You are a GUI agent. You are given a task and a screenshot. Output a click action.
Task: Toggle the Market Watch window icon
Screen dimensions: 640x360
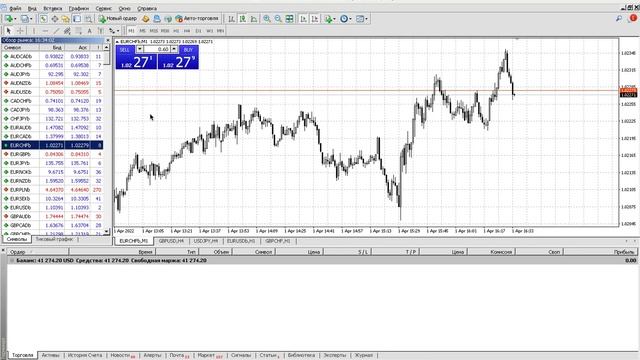[43, 19]
